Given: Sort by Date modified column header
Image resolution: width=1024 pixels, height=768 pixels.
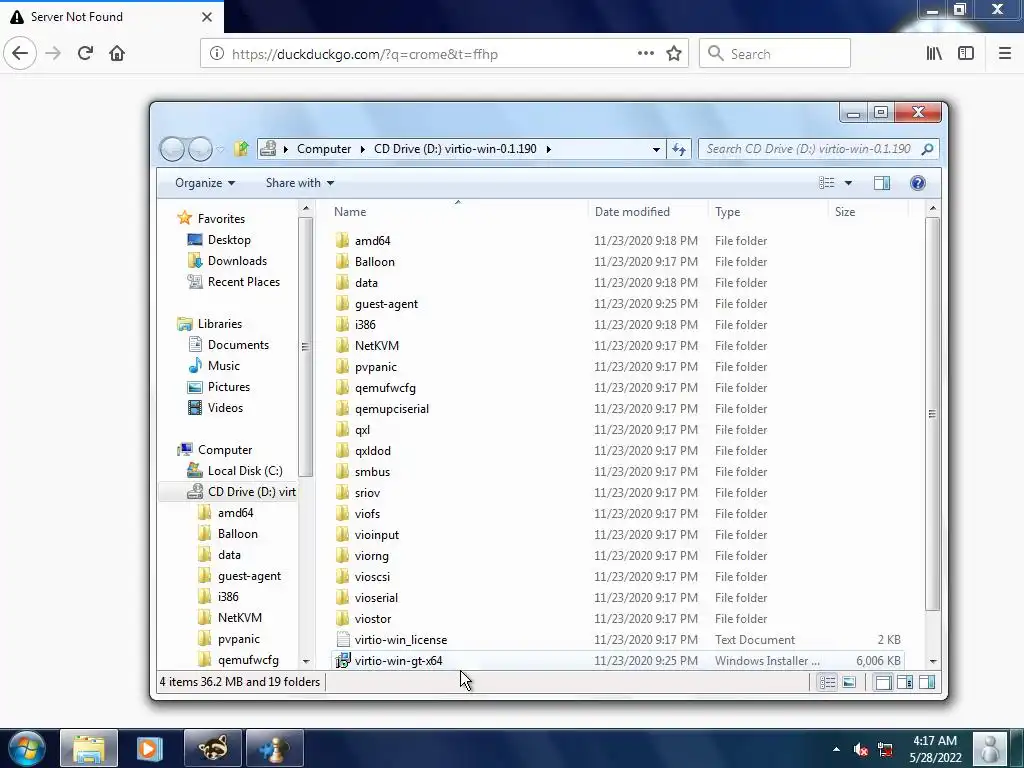Looking at the screenshot, I should click(648, 212).
